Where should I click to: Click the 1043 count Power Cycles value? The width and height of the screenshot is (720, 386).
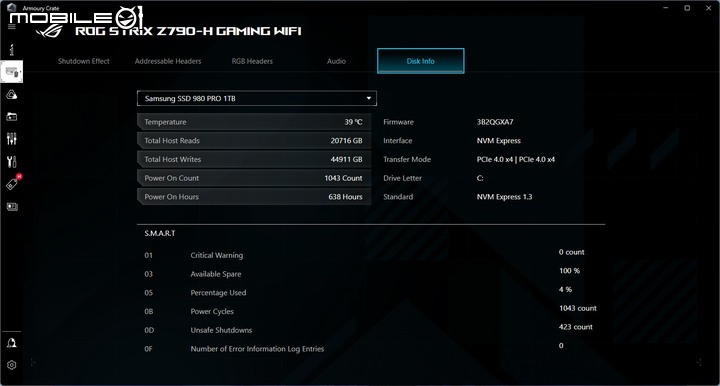578,308
